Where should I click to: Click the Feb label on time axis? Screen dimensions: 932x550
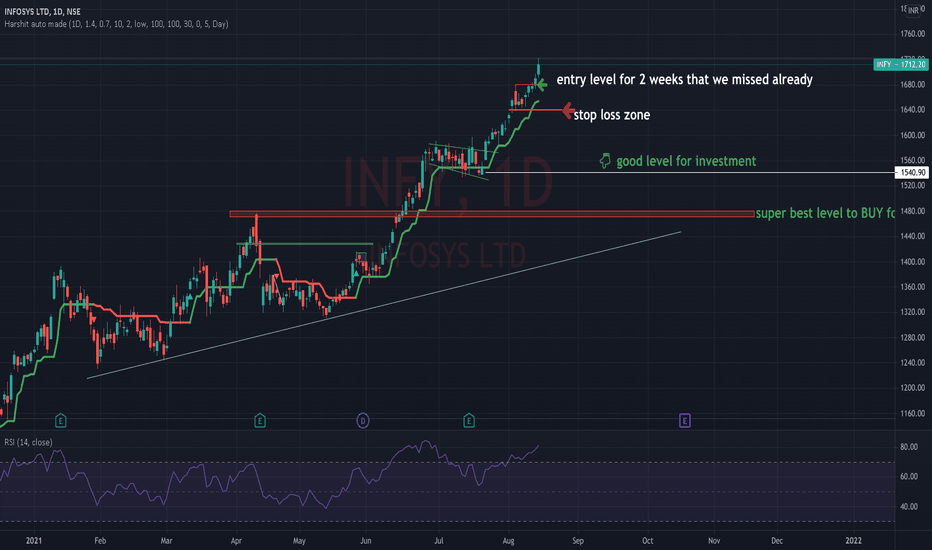pyautogui.click(x=100, y=540)
